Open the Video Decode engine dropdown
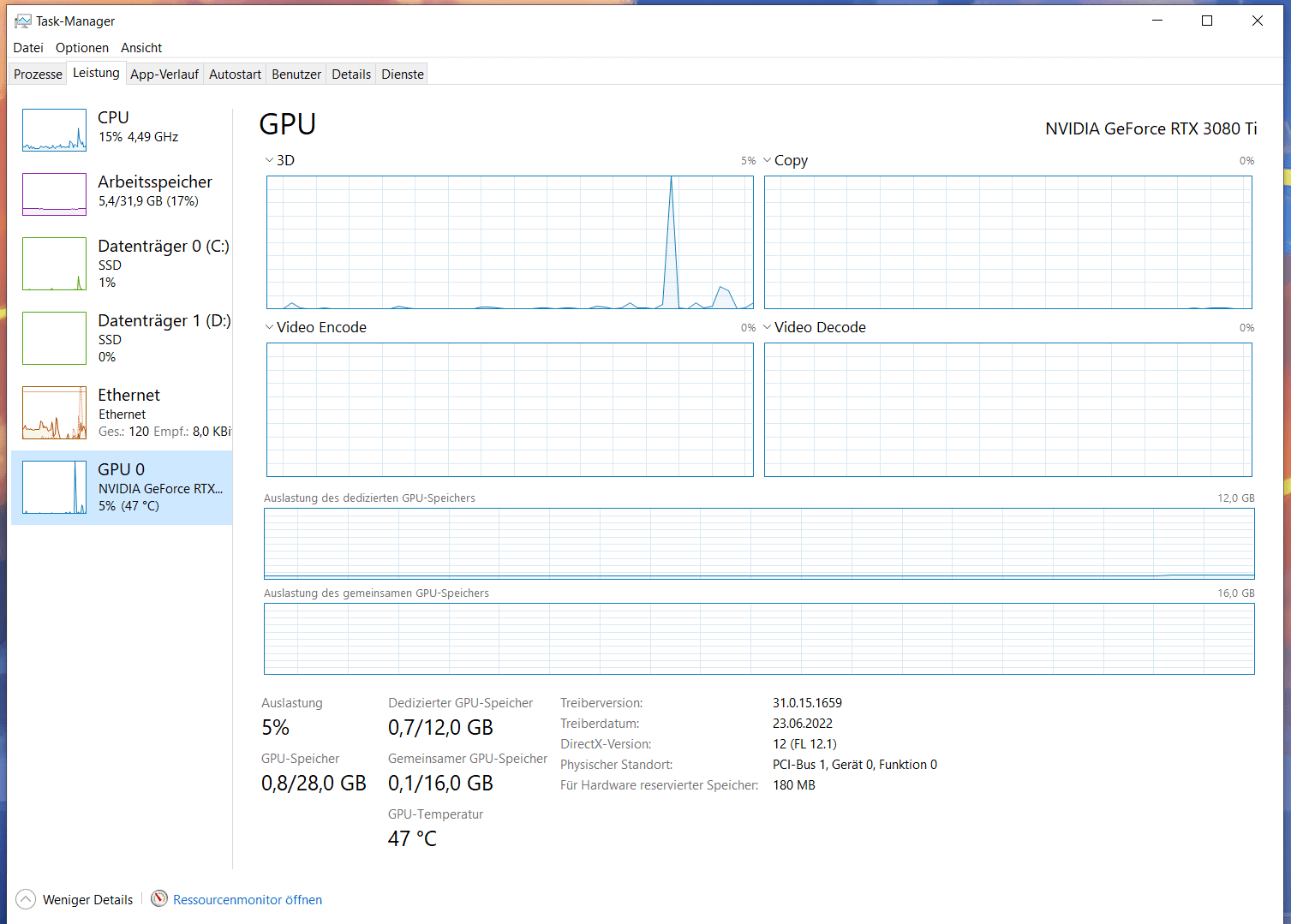1291x924 pixels. 768,327
